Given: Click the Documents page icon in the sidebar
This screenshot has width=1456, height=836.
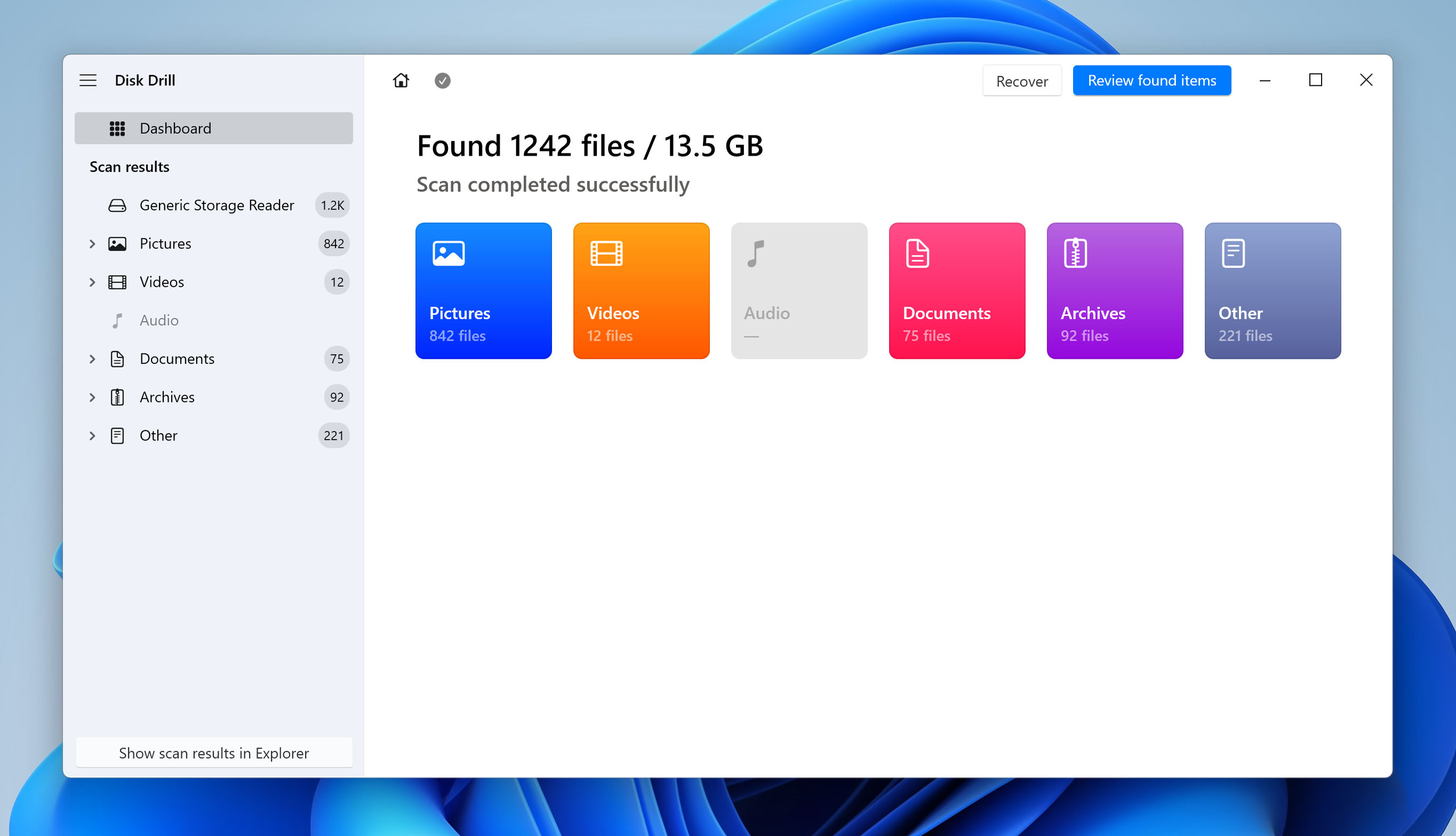Looking at the screenshot, I should coord(117,359).
